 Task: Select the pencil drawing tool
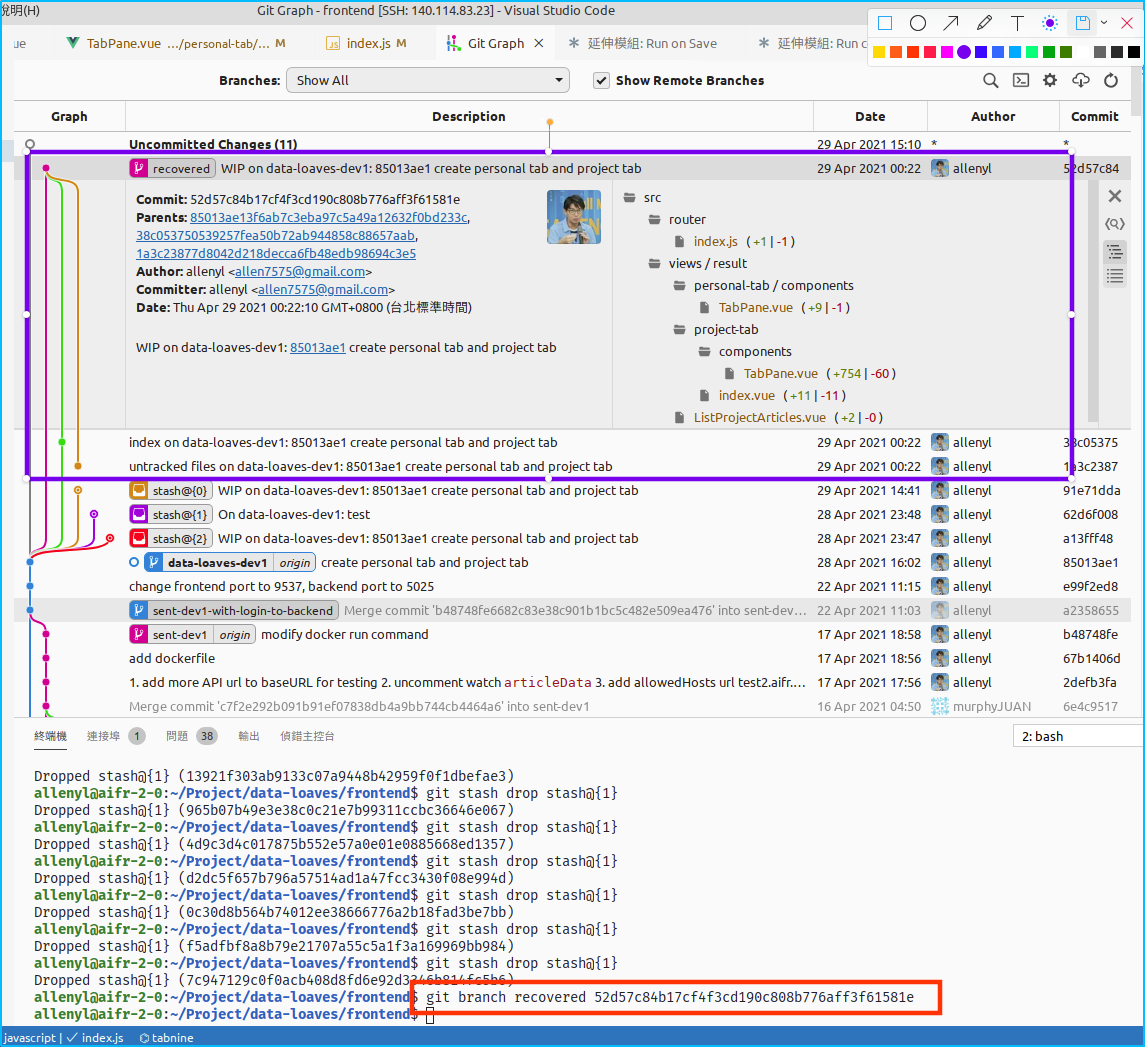[x=984, y=23]
